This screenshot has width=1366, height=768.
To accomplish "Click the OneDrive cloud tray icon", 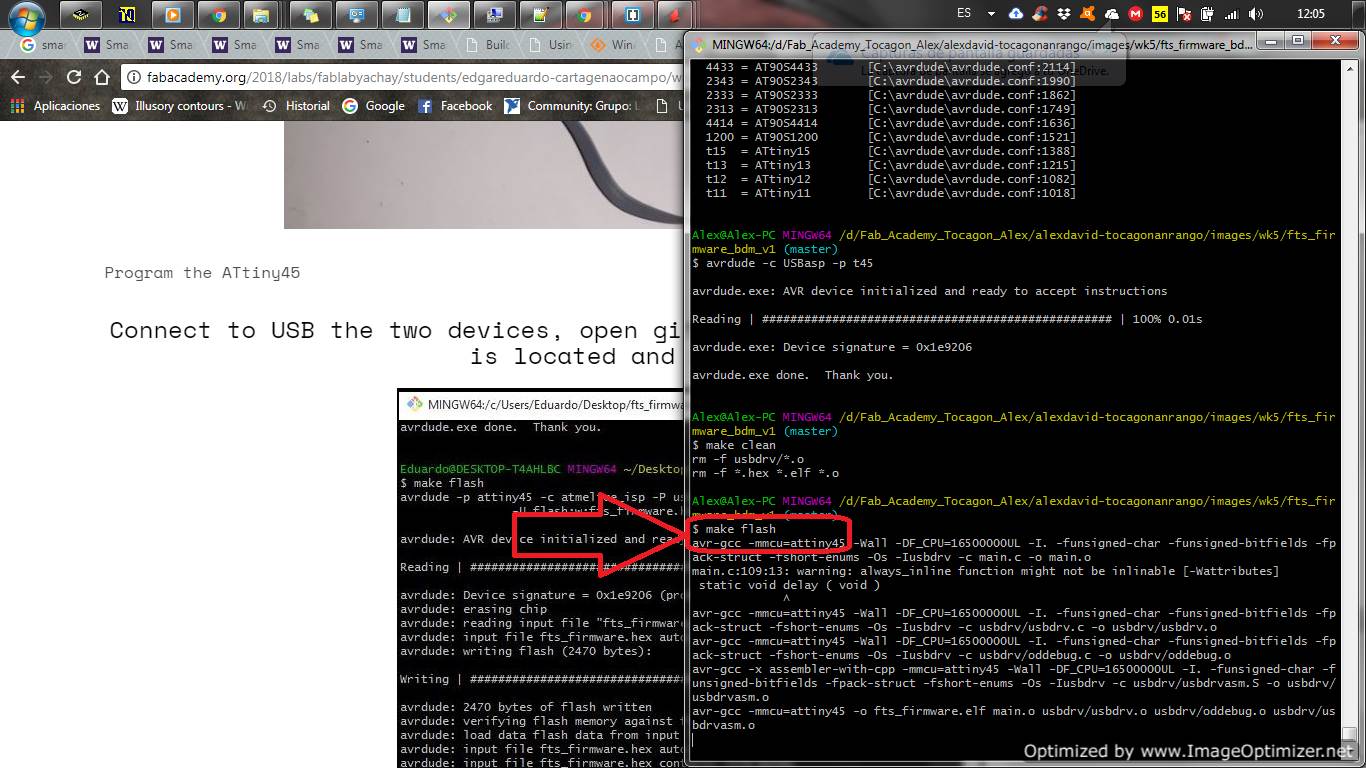I will (1112, 14).
